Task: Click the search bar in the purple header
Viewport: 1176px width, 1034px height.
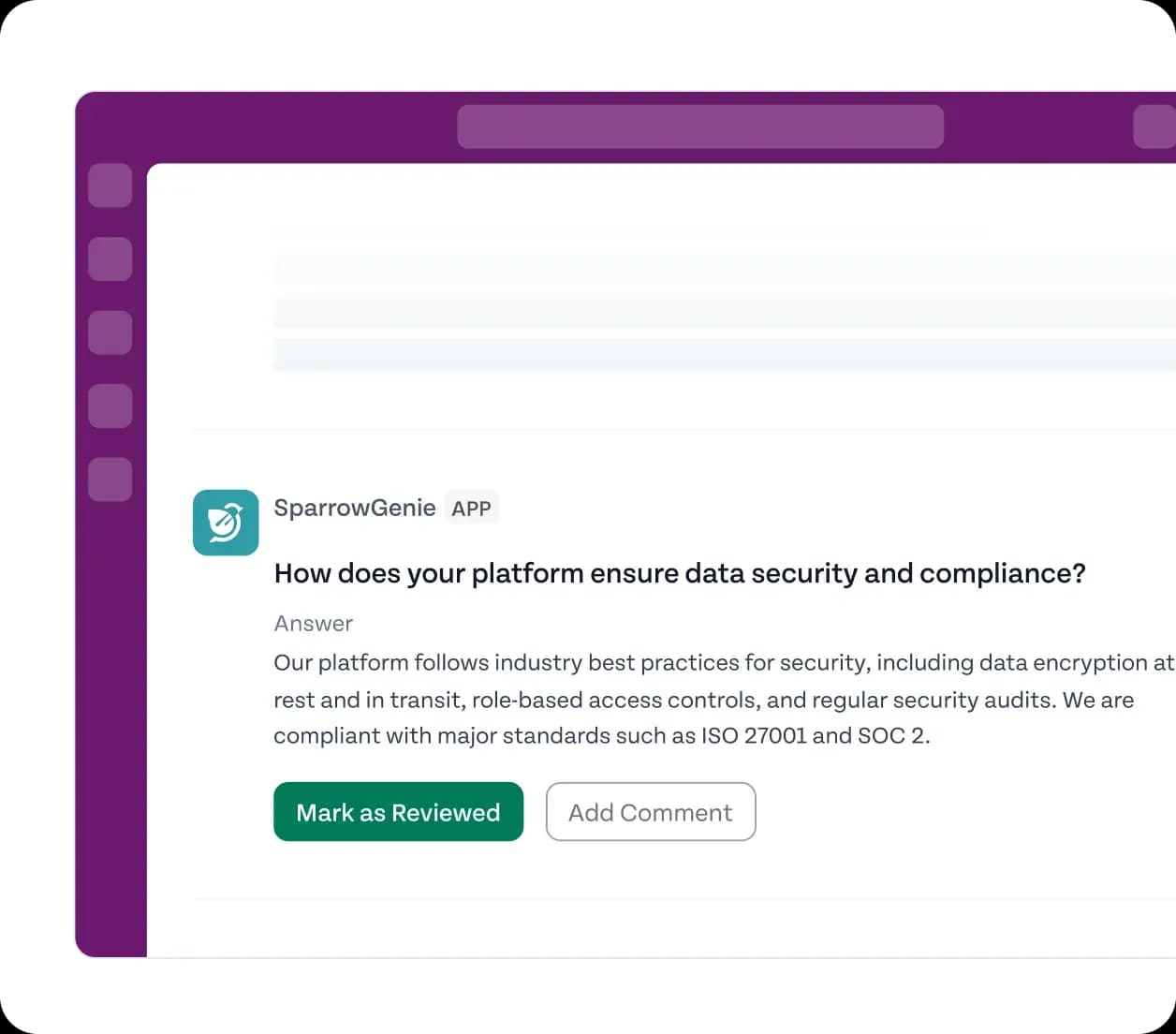Action: coord(700,126)
